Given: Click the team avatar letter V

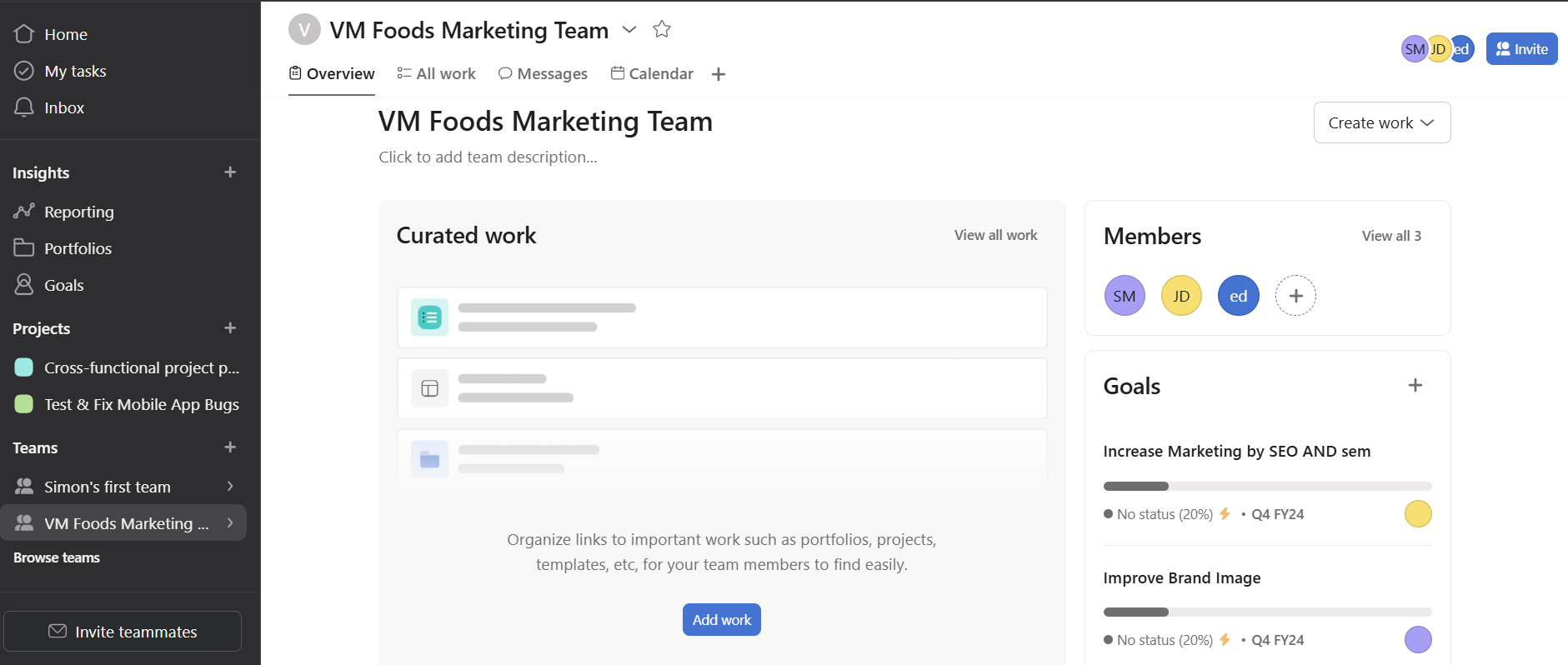Looking at the screenshot, I should (304, 30).
